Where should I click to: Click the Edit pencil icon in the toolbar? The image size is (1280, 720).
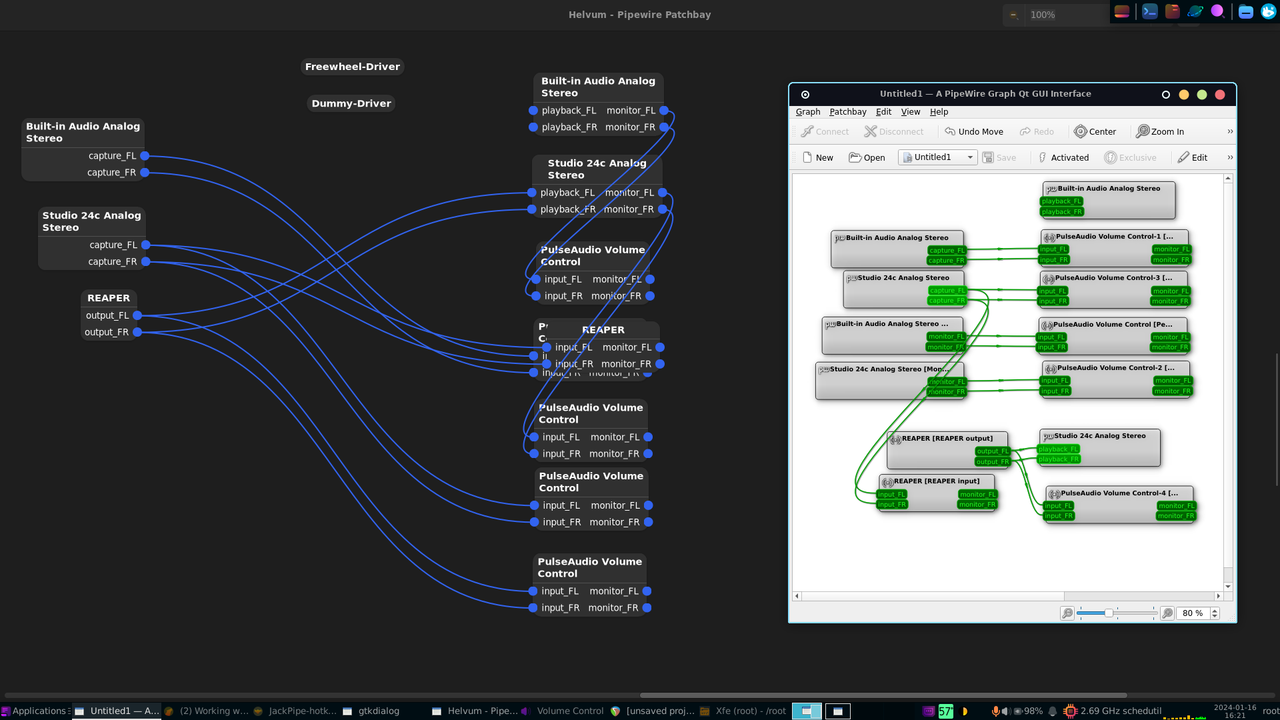(x=1185, y=157)
